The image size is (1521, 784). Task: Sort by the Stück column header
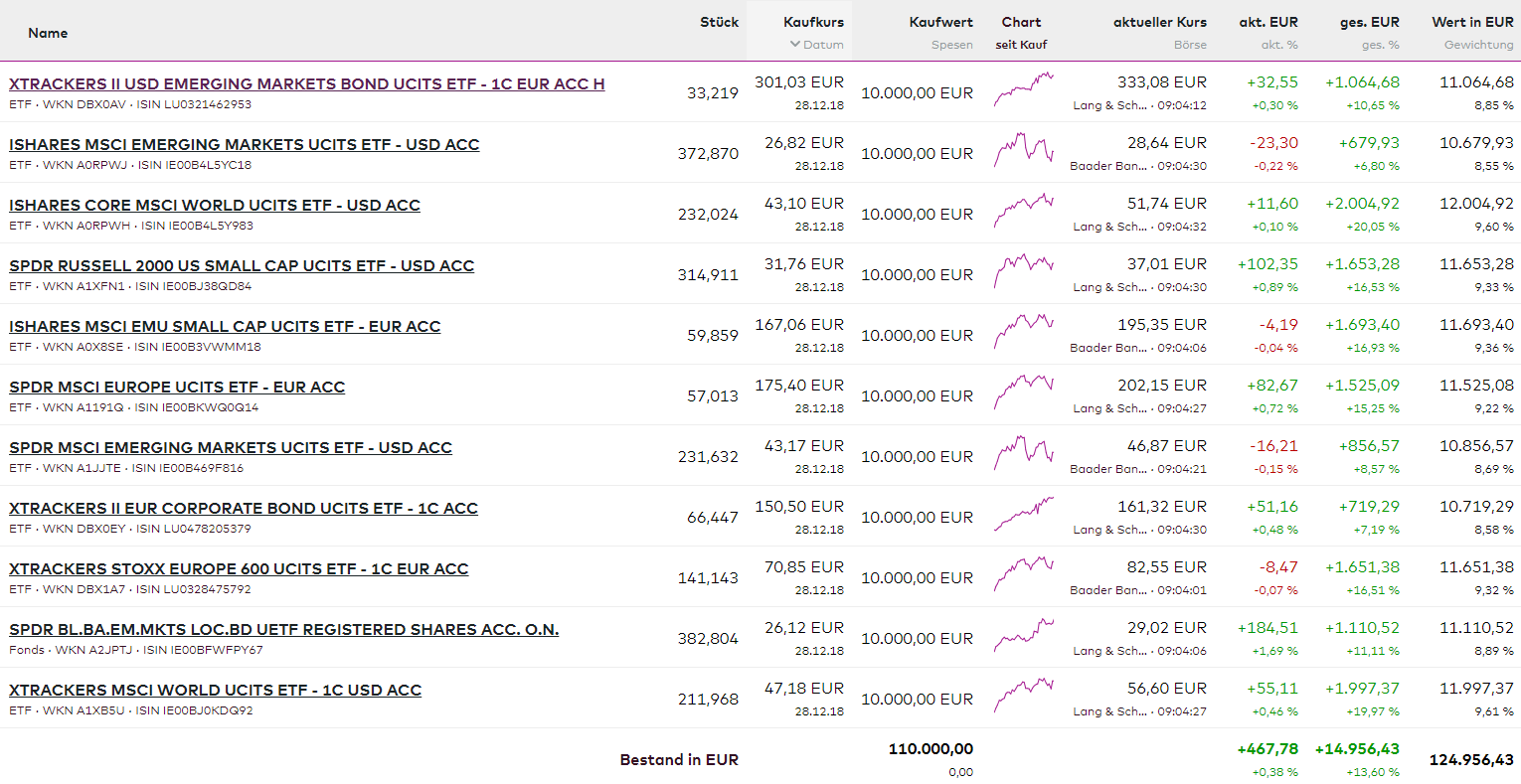[x=719, y=22]
